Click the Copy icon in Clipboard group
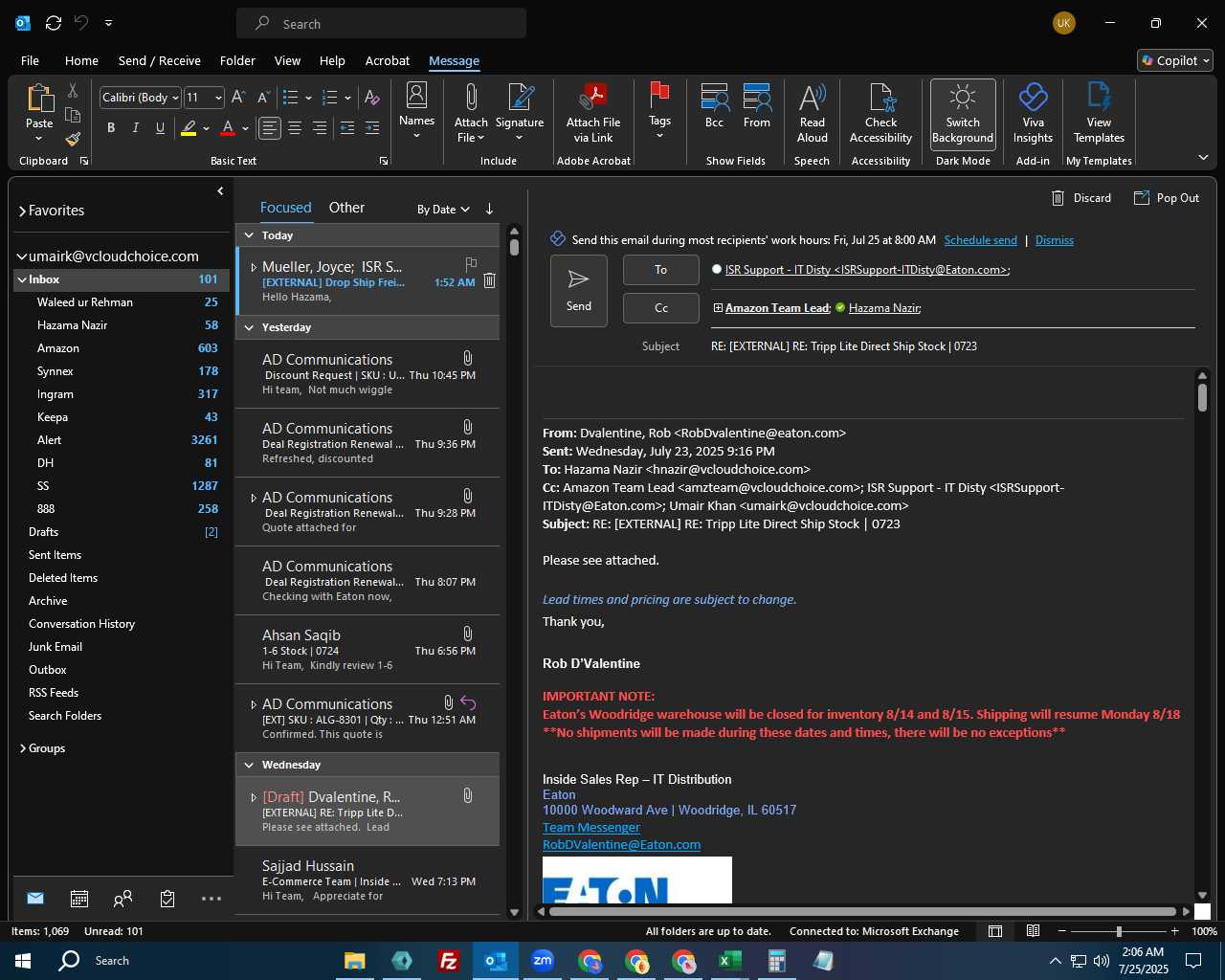 (x=73, y=116)
